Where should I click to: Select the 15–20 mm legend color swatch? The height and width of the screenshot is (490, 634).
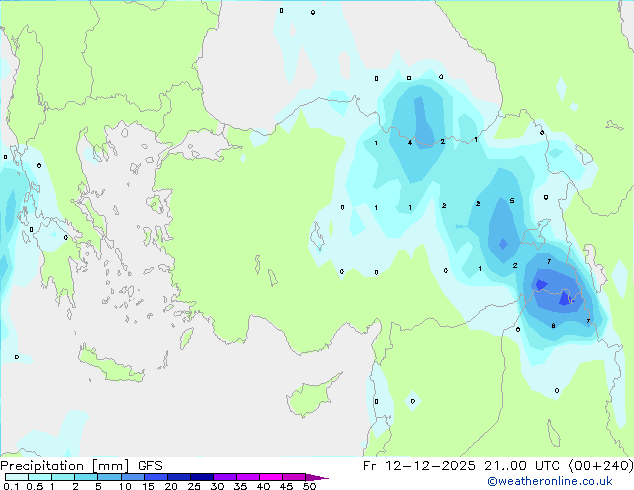click(155, 477)
